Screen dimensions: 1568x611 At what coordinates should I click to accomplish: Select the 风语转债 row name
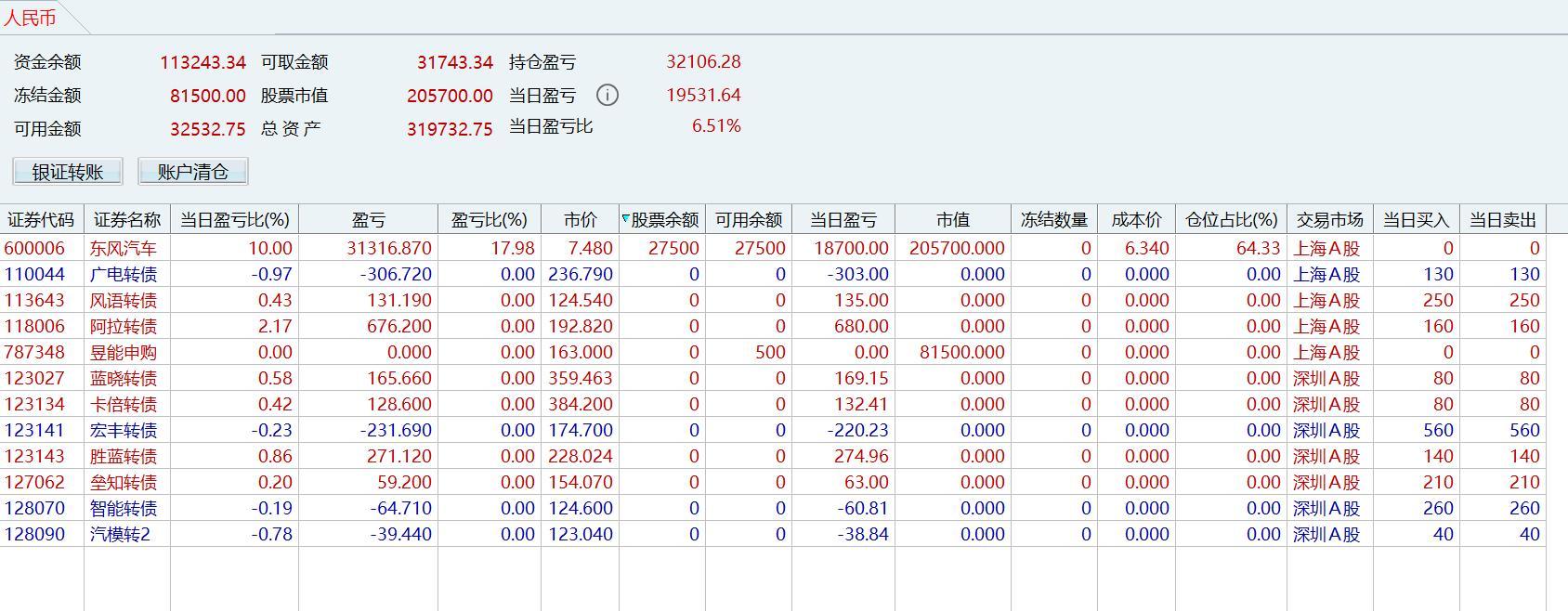[x=124, y=300]
